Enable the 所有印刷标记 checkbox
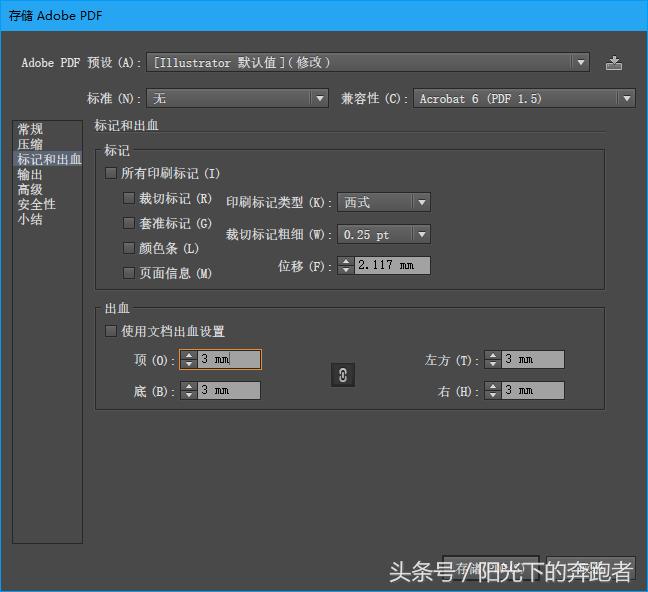This screenshot has height=592, width=648. [110, 173]
